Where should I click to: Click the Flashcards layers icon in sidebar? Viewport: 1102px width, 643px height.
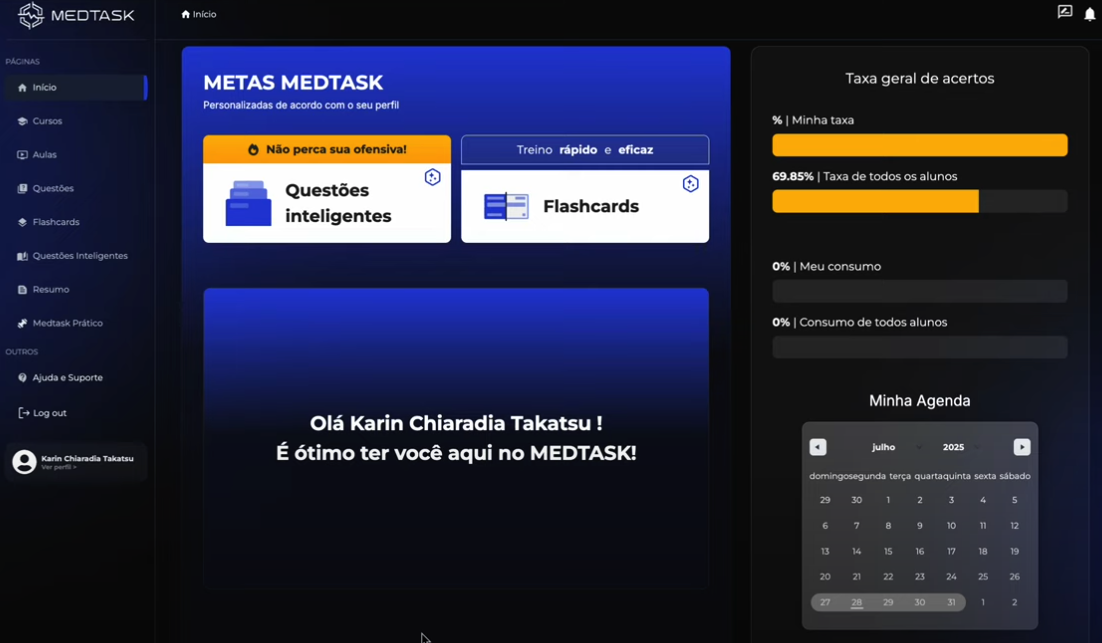pos(22,223)
